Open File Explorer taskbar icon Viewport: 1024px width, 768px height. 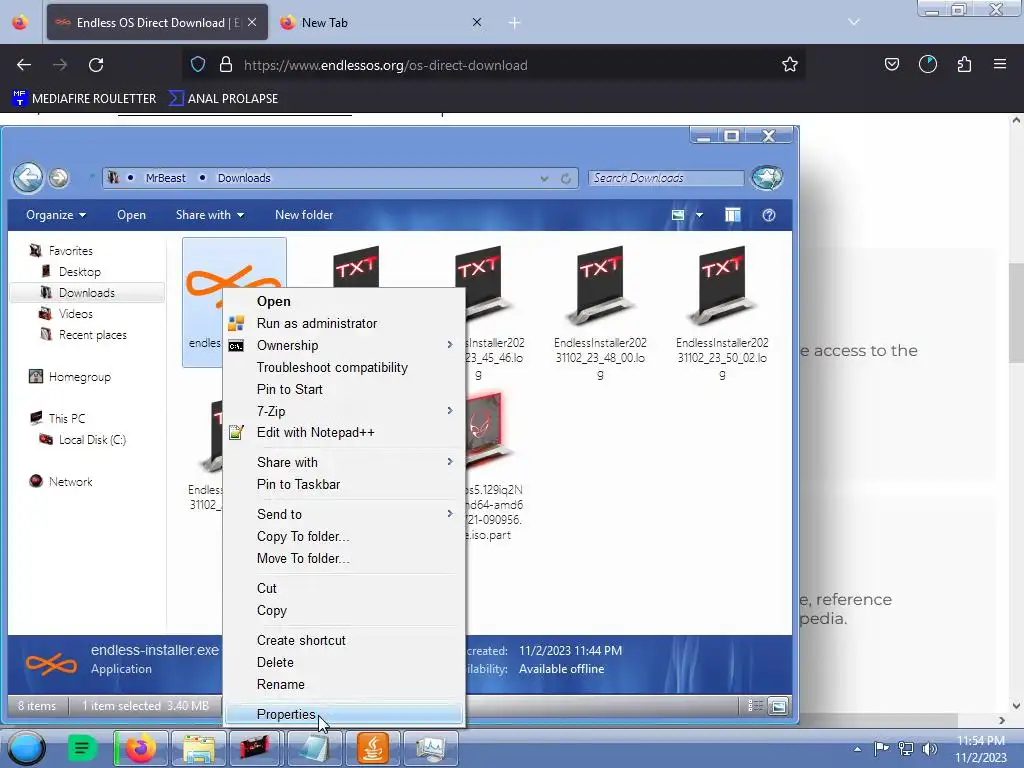199,748
